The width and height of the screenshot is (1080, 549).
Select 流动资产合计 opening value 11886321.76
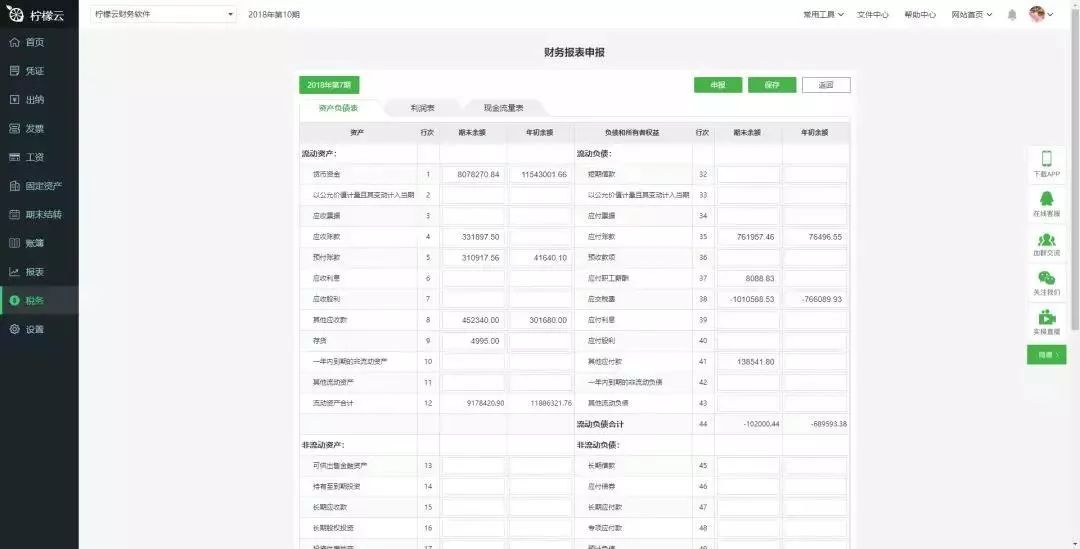pos(551,404)
